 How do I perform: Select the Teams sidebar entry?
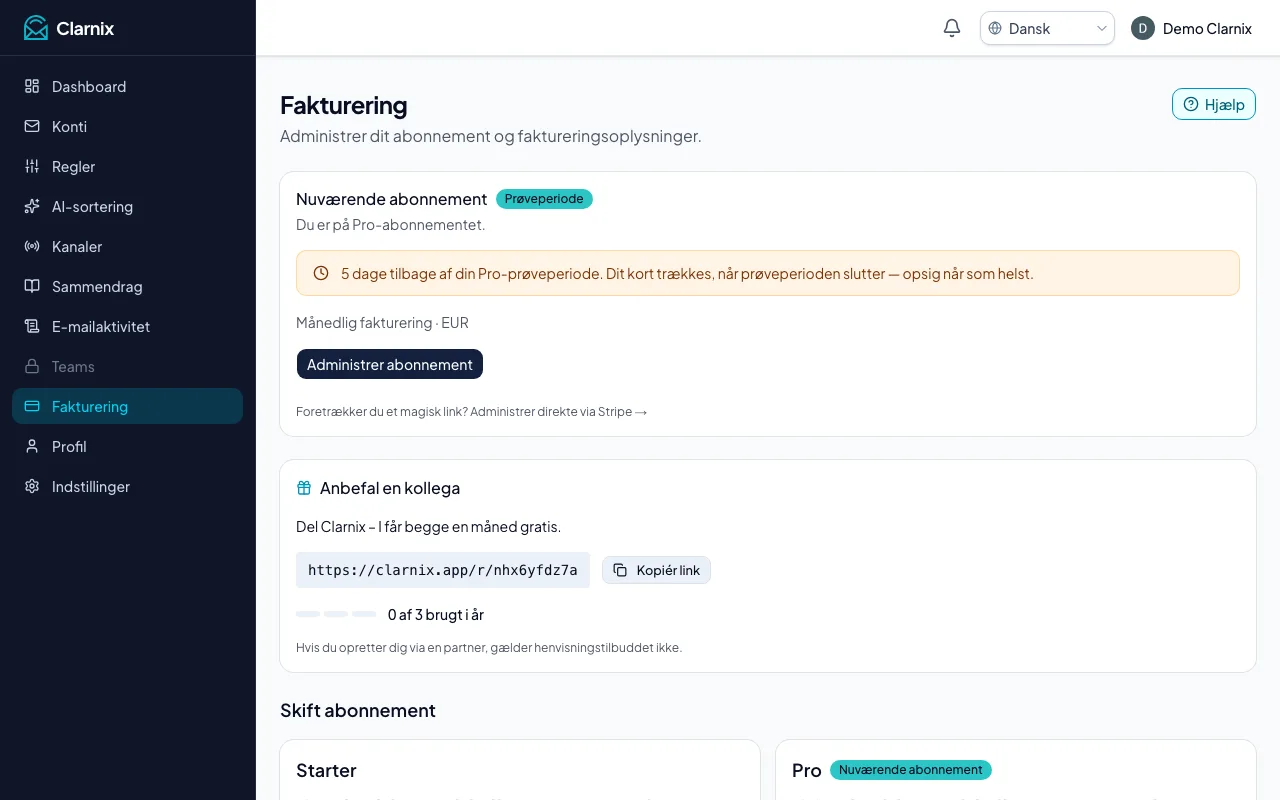coord(127,366)
